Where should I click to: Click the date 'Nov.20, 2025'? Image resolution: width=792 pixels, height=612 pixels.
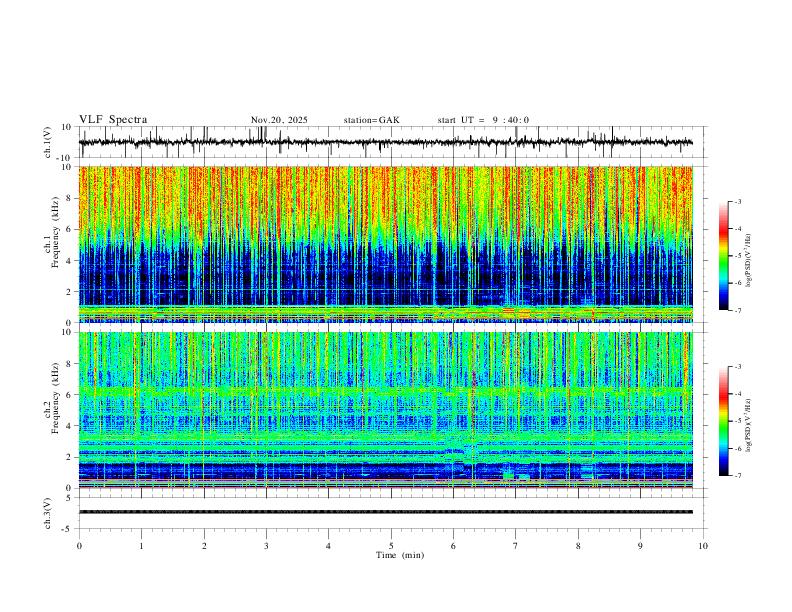pyautogui.click(x=279, y=120)
